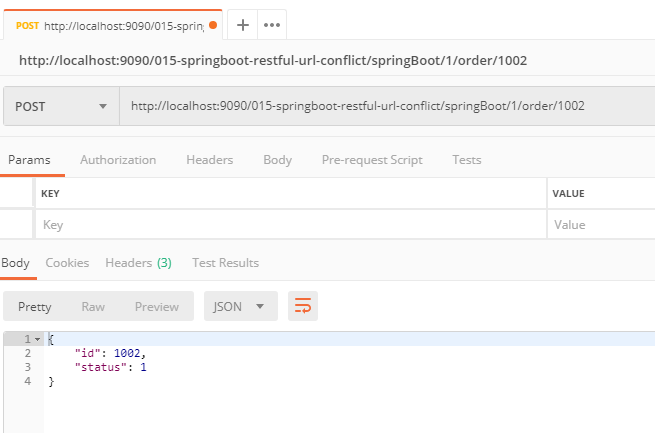The width and height of the screenshot is (655, 433).
Task: Show response Cookies tab
Action: [x=67, y=263]
